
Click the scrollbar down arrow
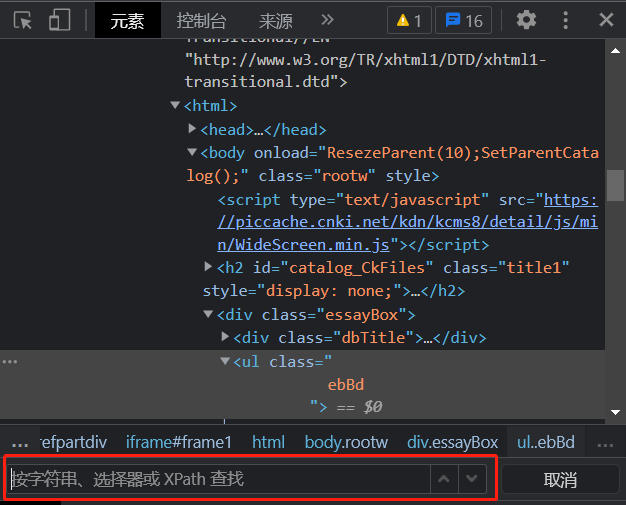[x=615, y=412]
